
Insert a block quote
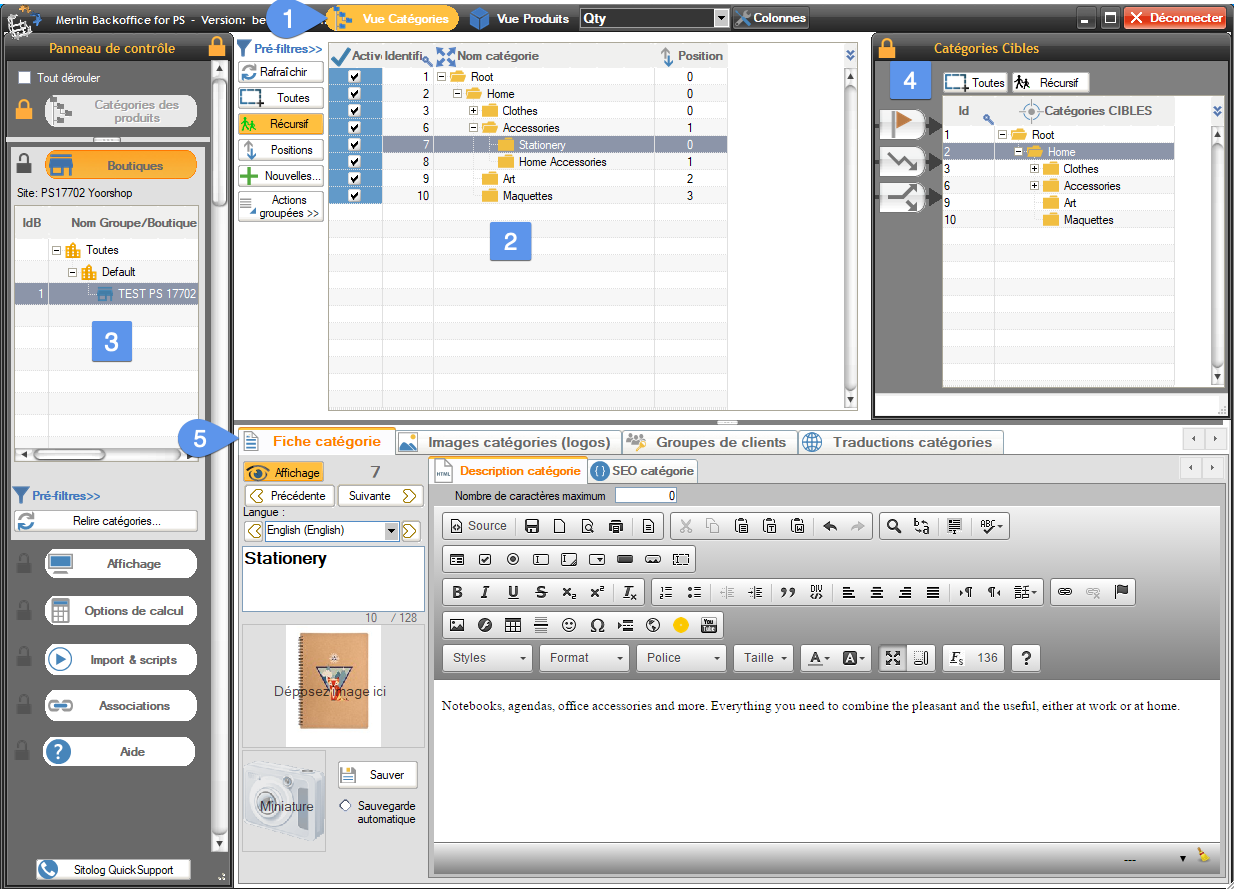pos(787,592)
